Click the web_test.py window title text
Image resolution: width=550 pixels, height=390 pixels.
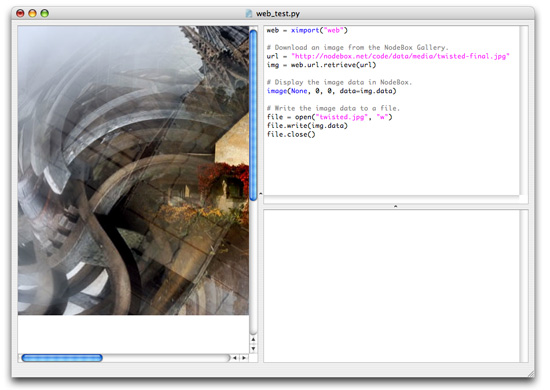[x=278, y=14]
